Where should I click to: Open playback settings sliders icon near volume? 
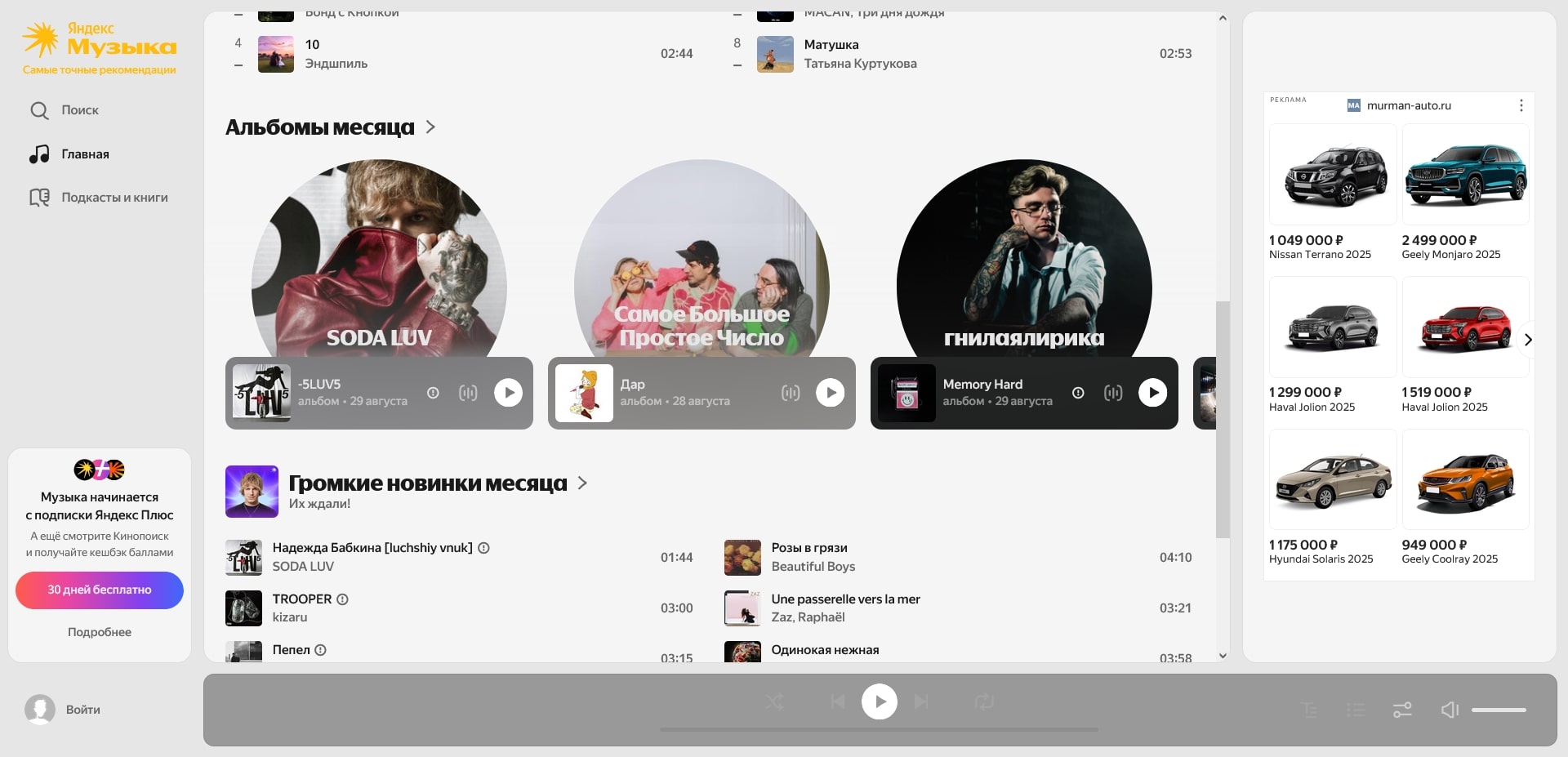pyautogui.click(x=1402, y=710)
